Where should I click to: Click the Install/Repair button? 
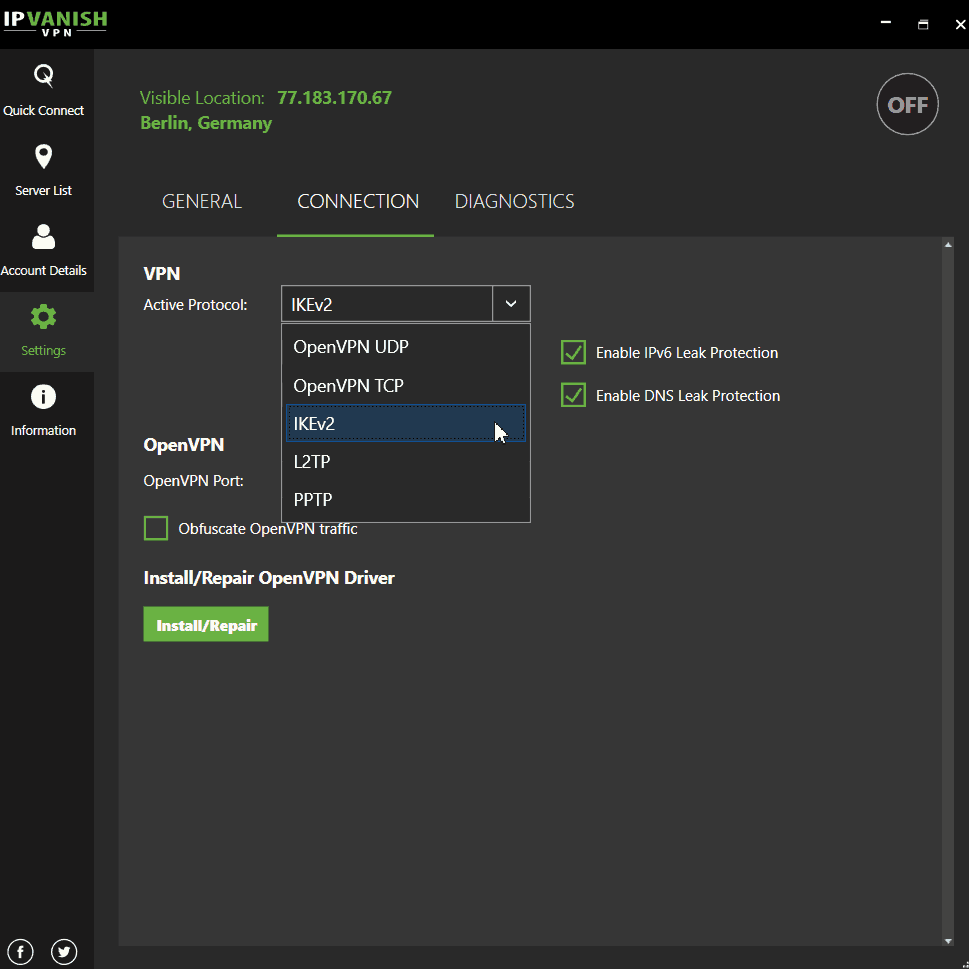click(206, 624)
